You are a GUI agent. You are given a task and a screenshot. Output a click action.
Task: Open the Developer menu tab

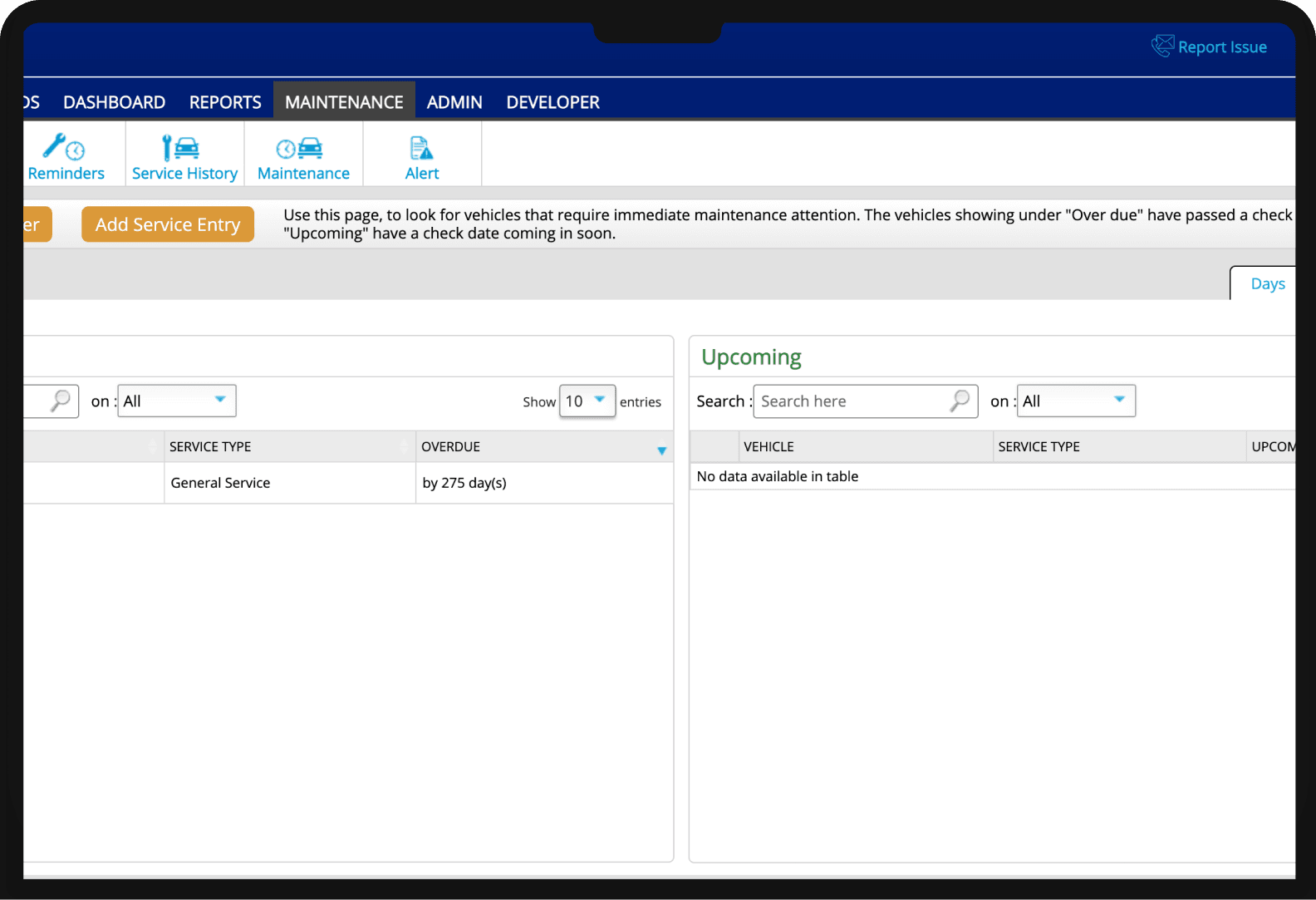pos(552,102)
